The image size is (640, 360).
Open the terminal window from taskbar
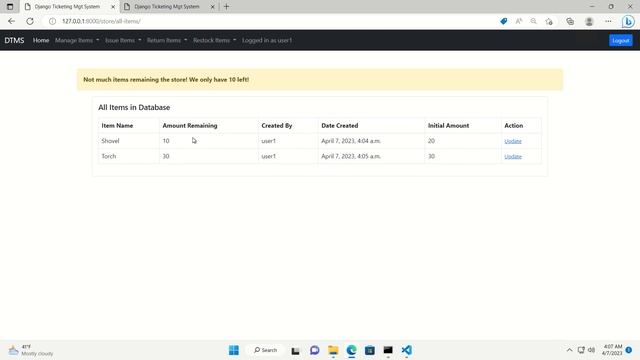(x=388, y=350)
